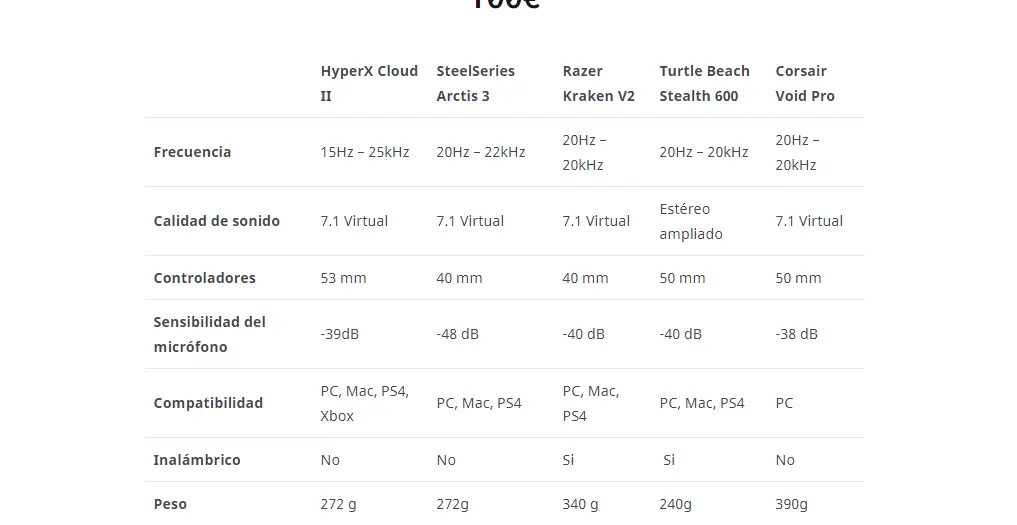Click the Calidad de sonido row label
The image size is (1017, 525).
[x=216, y=221]
